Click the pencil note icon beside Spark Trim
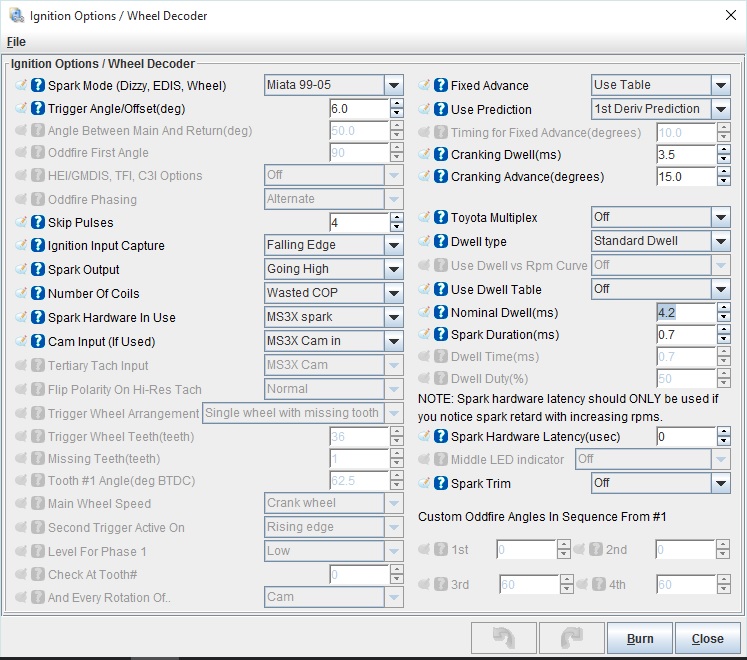Screen dimensions: 747x660 (424, 483)
